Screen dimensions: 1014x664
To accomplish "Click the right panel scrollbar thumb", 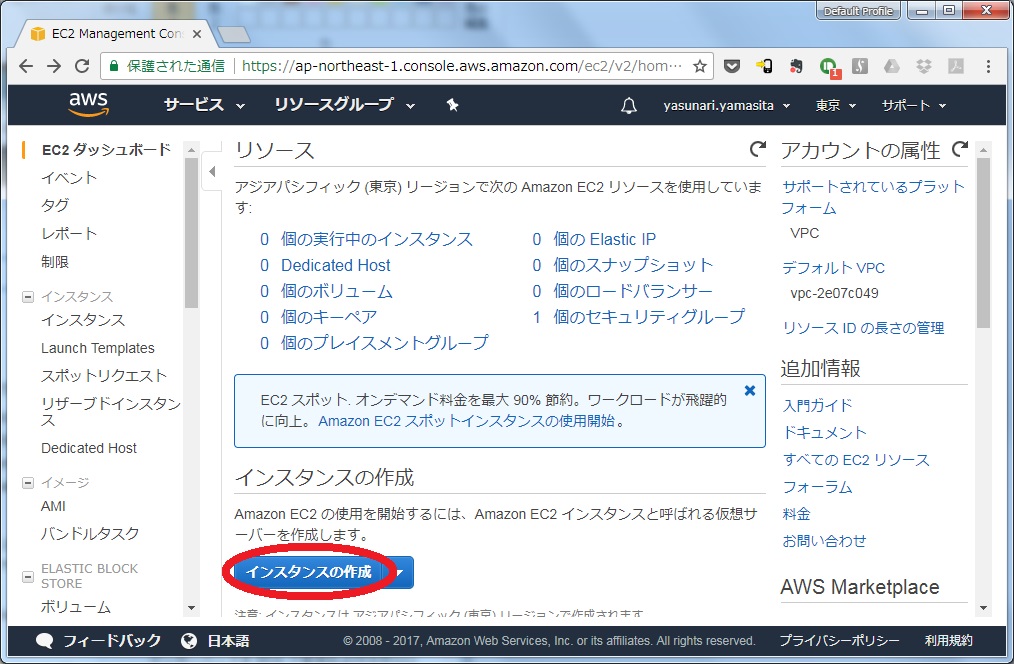I will [x=983, y=242].
